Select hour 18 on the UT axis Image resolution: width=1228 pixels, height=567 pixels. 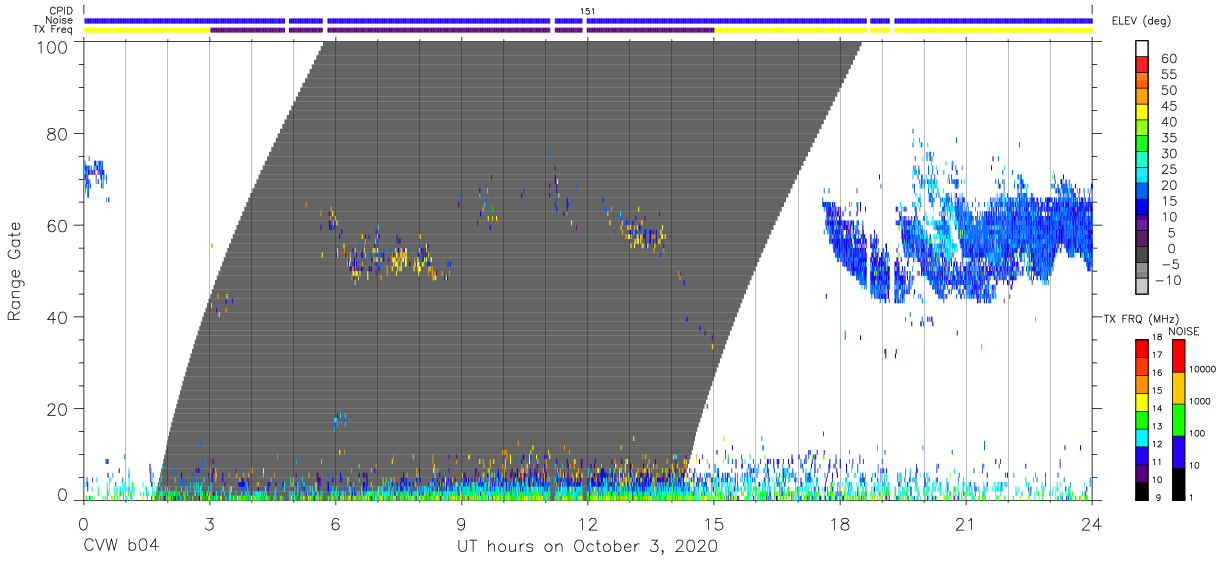840,524
